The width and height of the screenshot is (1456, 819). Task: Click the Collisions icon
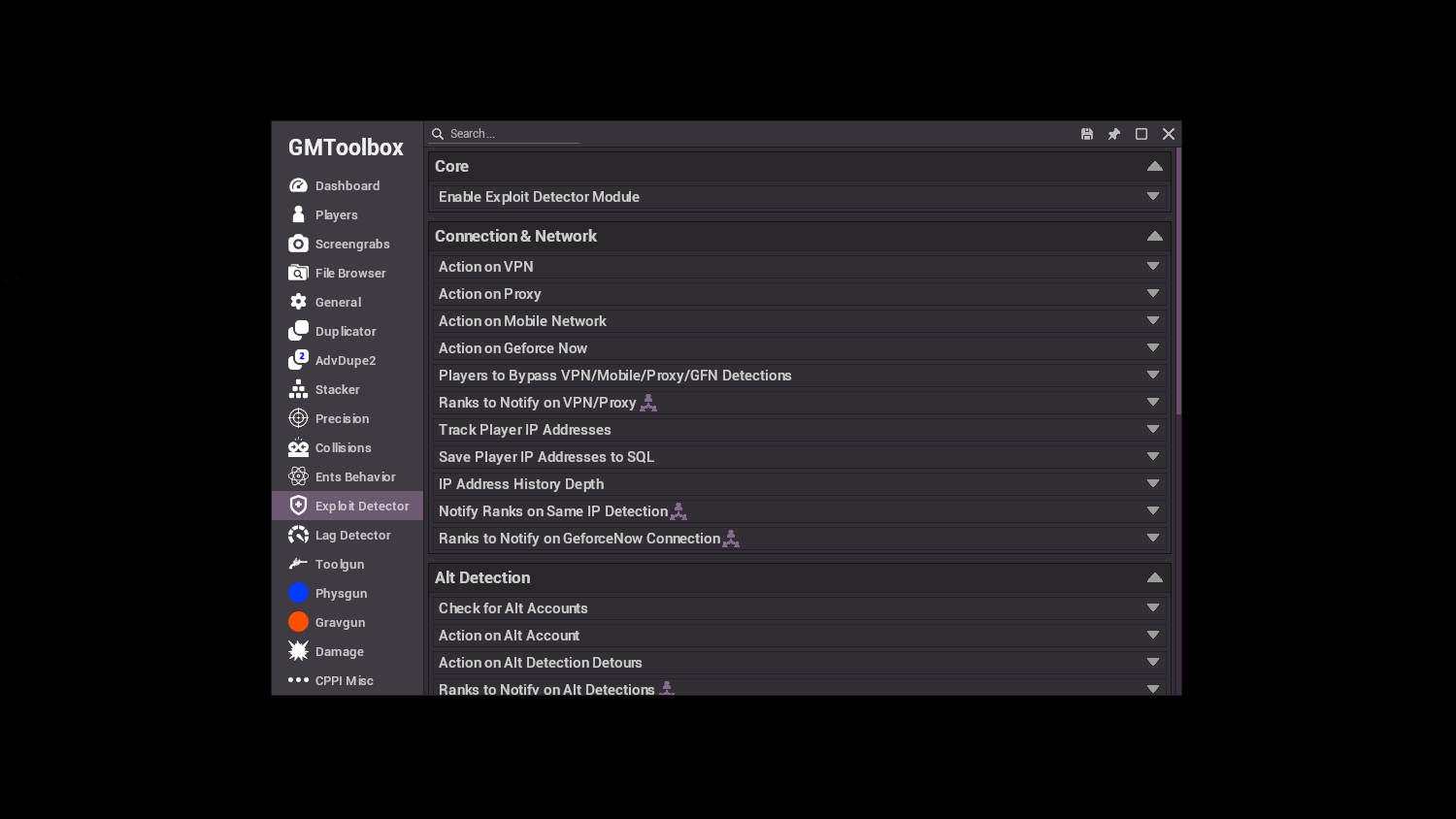tap(298, 447)
